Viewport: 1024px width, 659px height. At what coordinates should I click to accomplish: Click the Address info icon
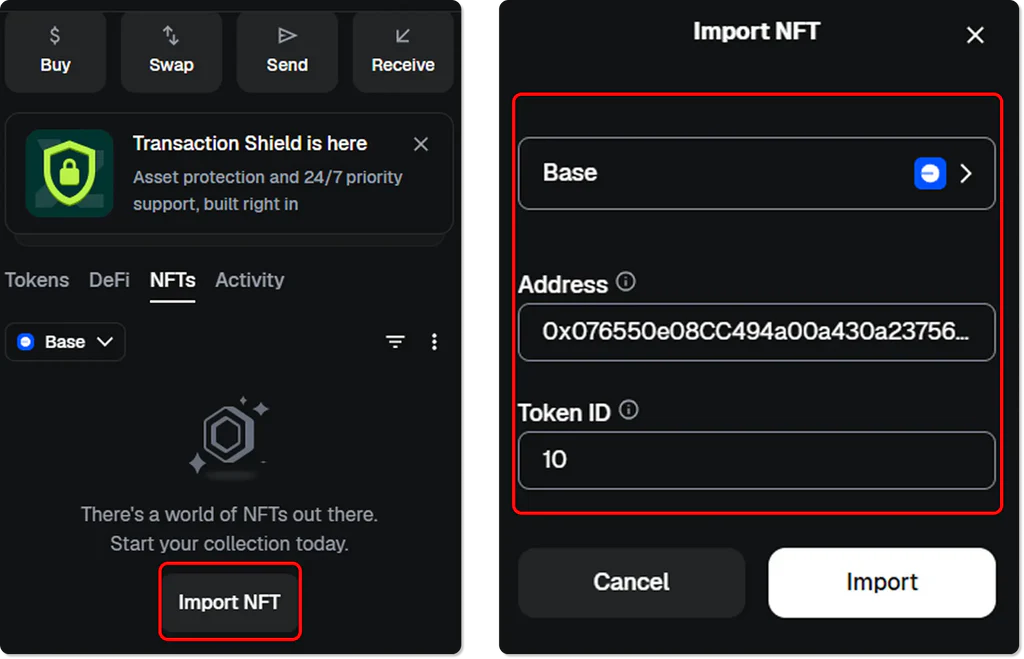626,282
